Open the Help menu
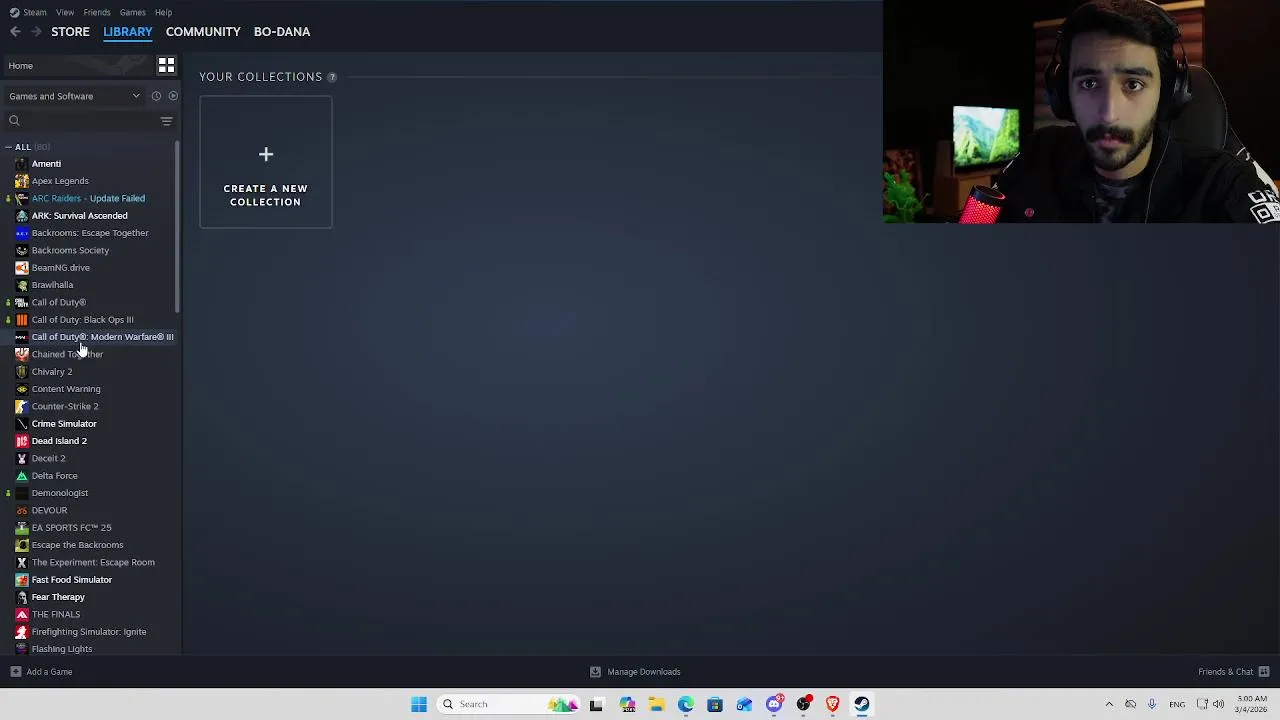 163,12
